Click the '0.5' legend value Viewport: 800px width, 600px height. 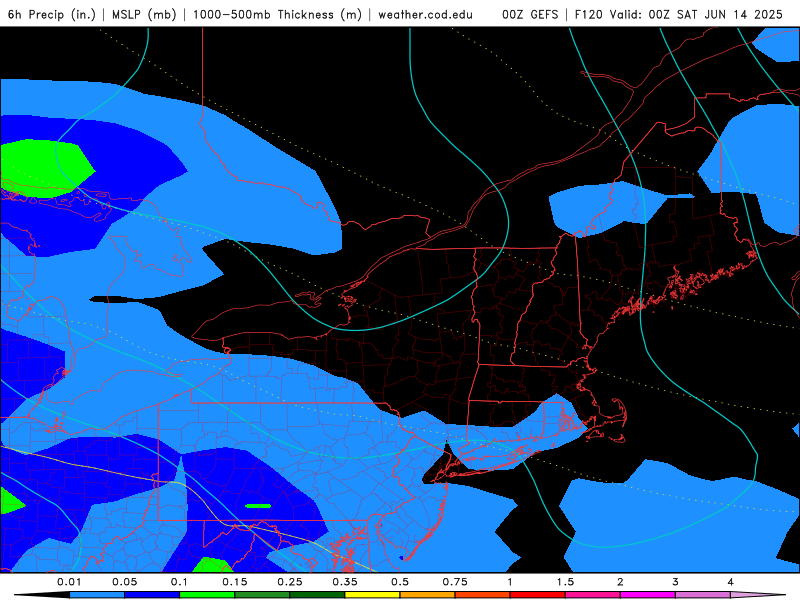coord(400,582)
